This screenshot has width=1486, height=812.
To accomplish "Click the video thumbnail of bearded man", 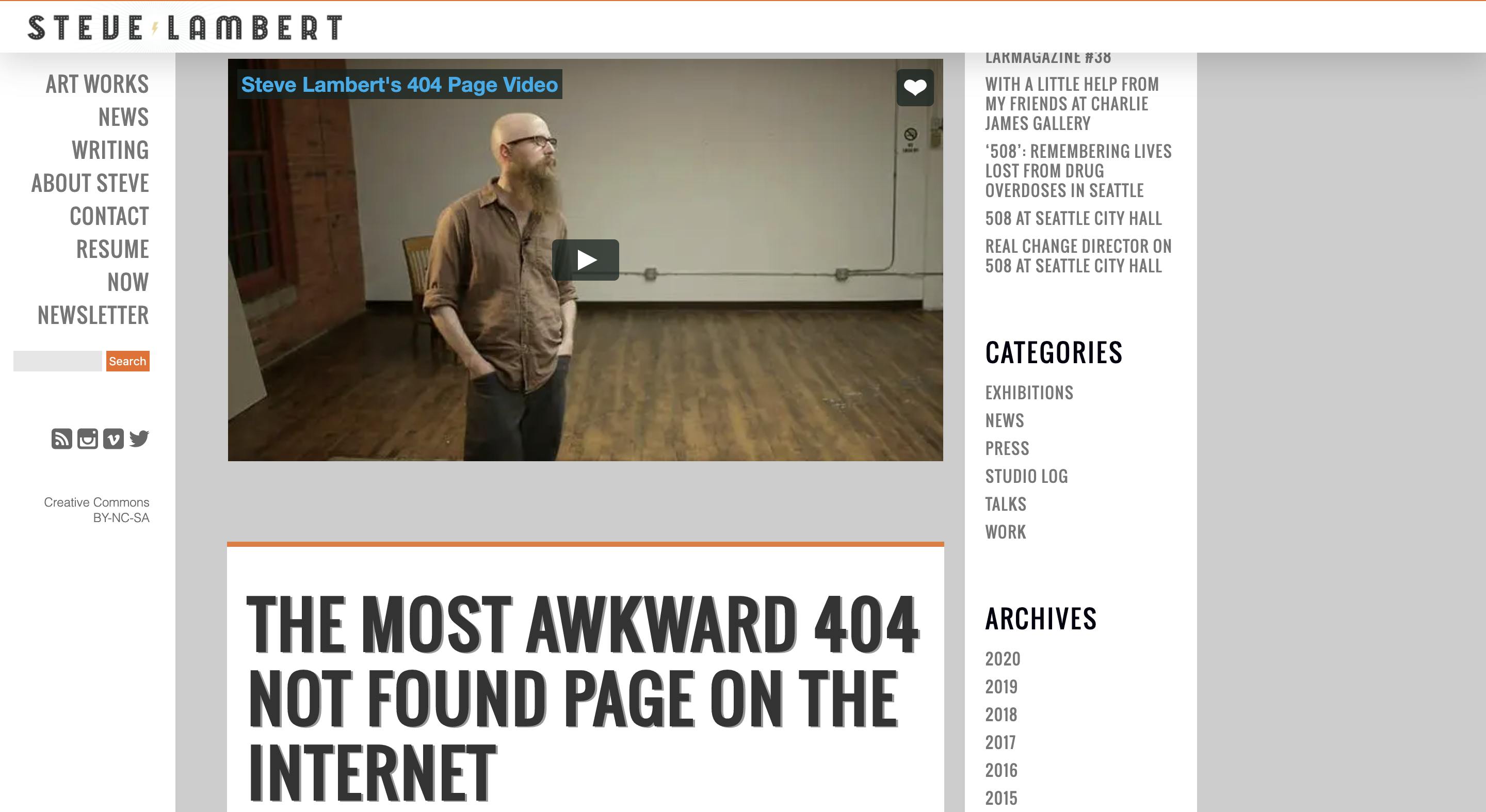I will (x=585, y=259).
